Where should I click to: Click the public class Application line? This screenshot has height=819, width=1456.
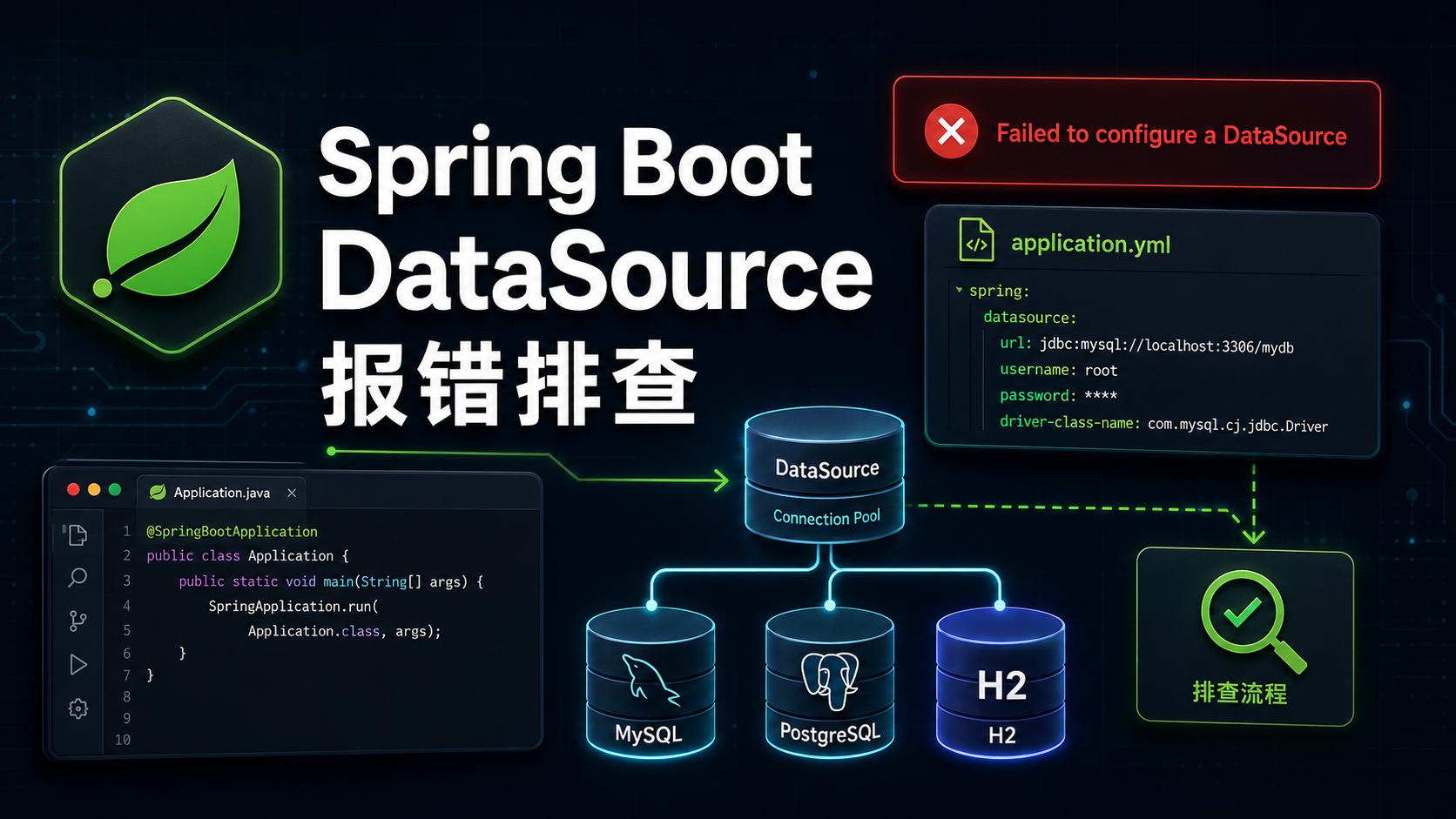tap(247, 555)
